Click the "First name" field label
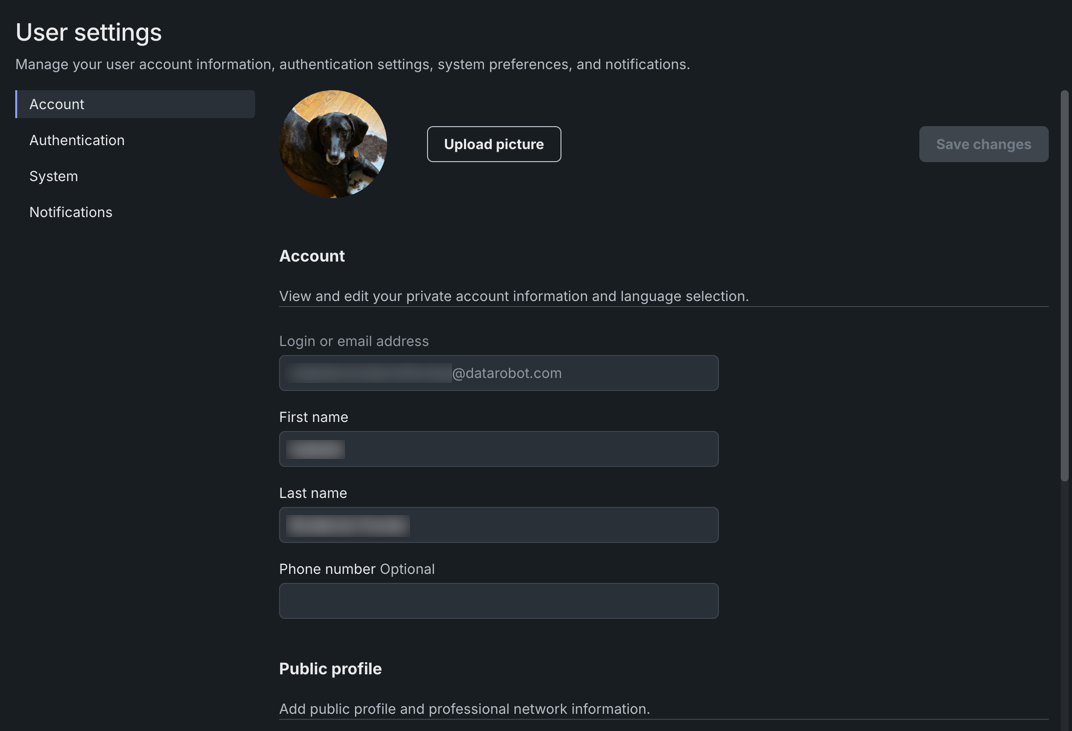This screenshot has width=1072, height=731. pos(314,417)
